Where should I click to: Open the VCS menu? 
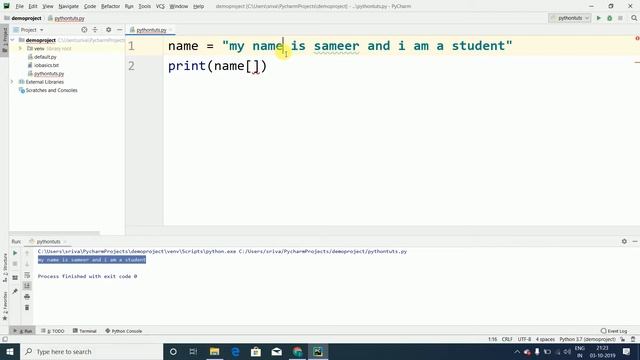pyautogui.click(x=160, y=6)
